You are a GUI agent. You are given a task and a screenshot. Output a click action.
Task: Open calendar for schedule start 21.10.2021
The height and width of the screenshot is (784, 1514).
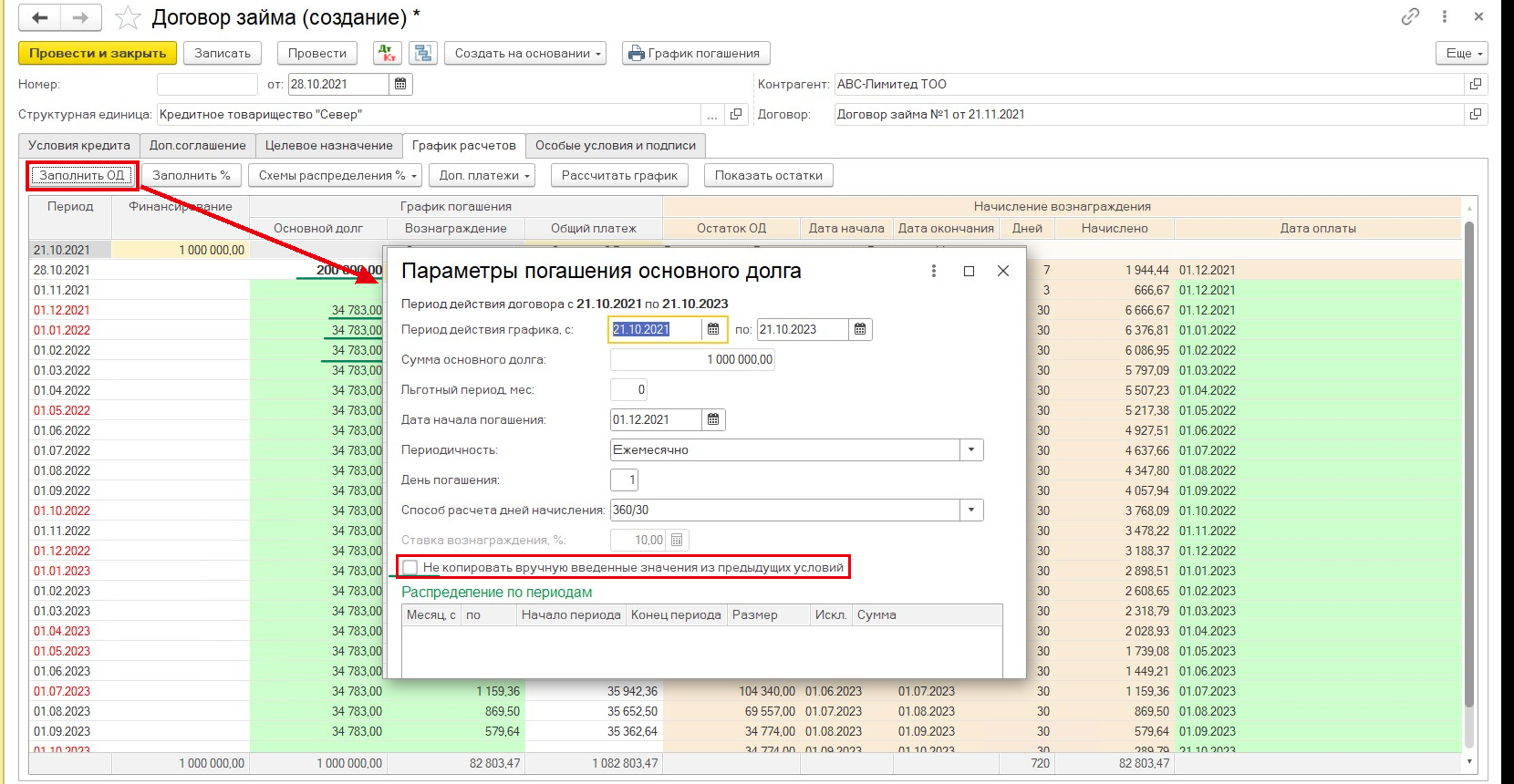713,329
